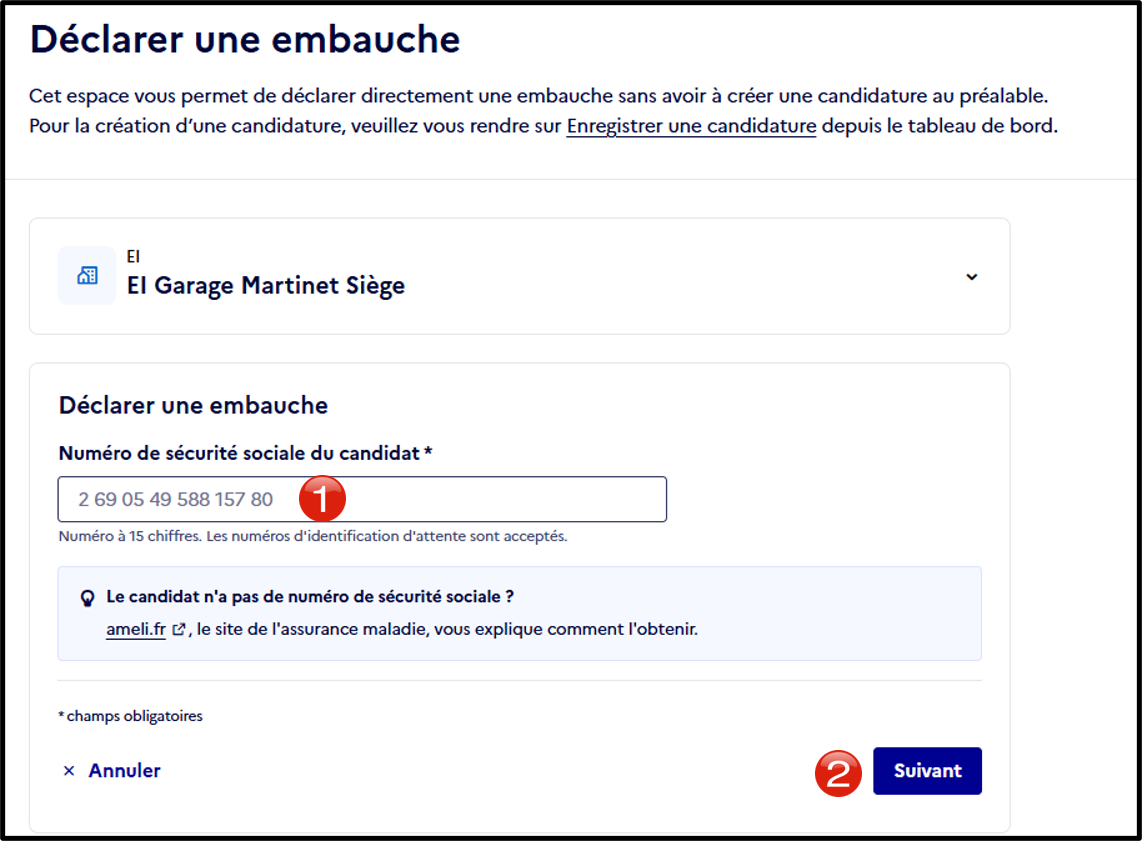Click the external link icon after ameli.fr
The width and height of the screenshot is (1142, 841).
point(178,629)
